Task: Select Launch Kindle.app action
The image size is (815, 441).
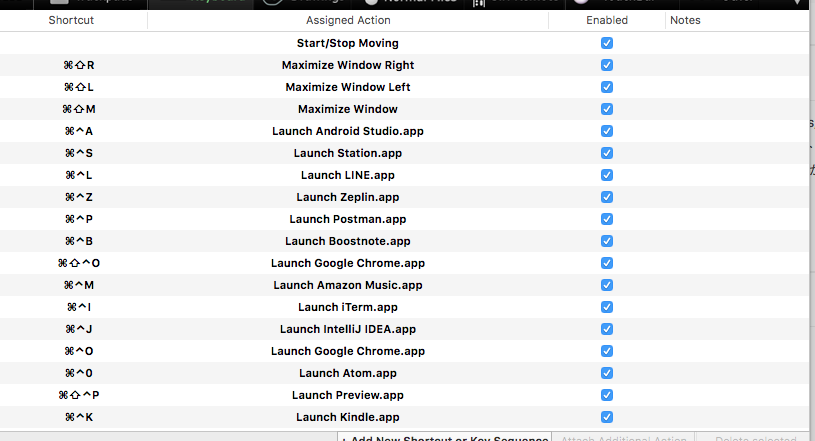Action: tap(348, 417)
